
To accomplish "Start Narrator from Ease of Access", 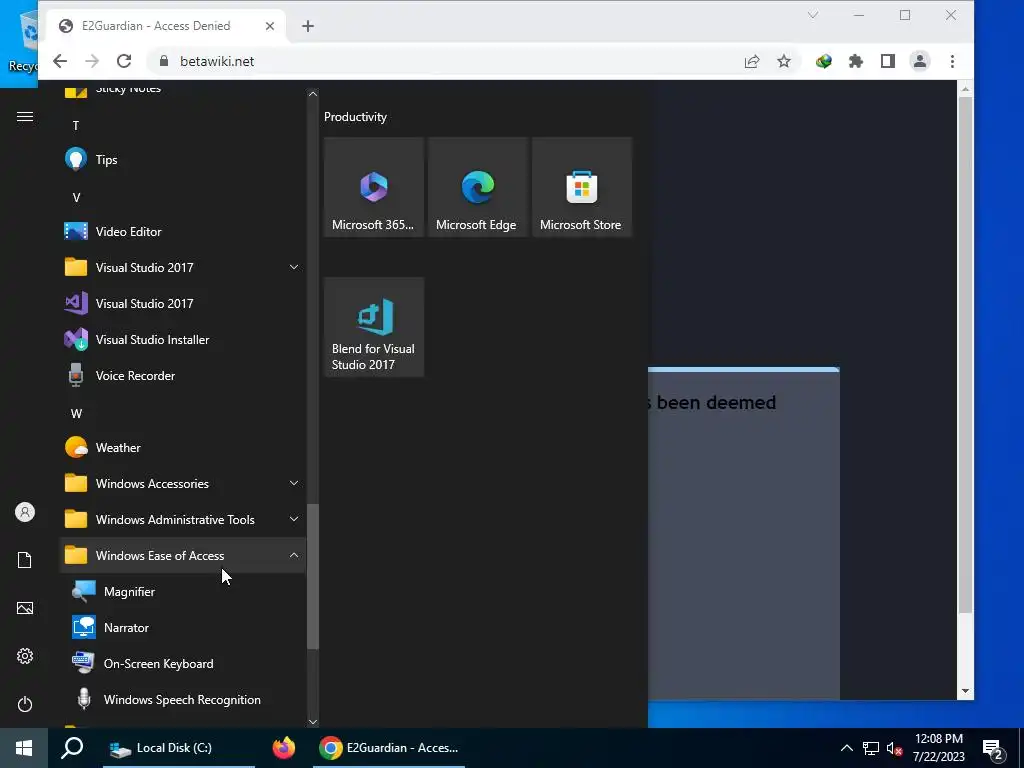I will click(x=182, y=628).
